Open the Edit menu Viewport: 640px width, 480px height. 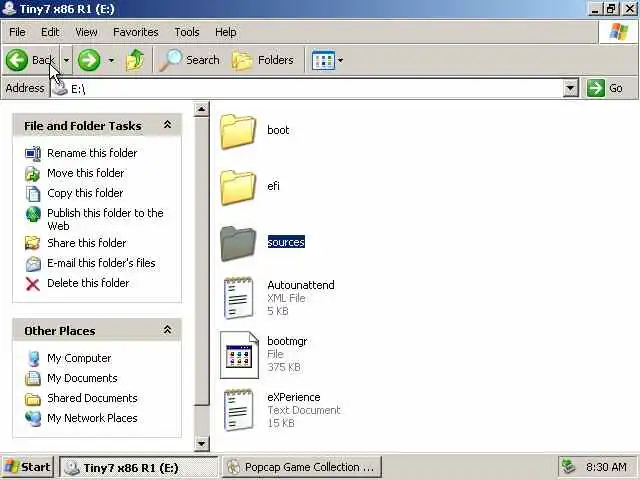point(50,32)
